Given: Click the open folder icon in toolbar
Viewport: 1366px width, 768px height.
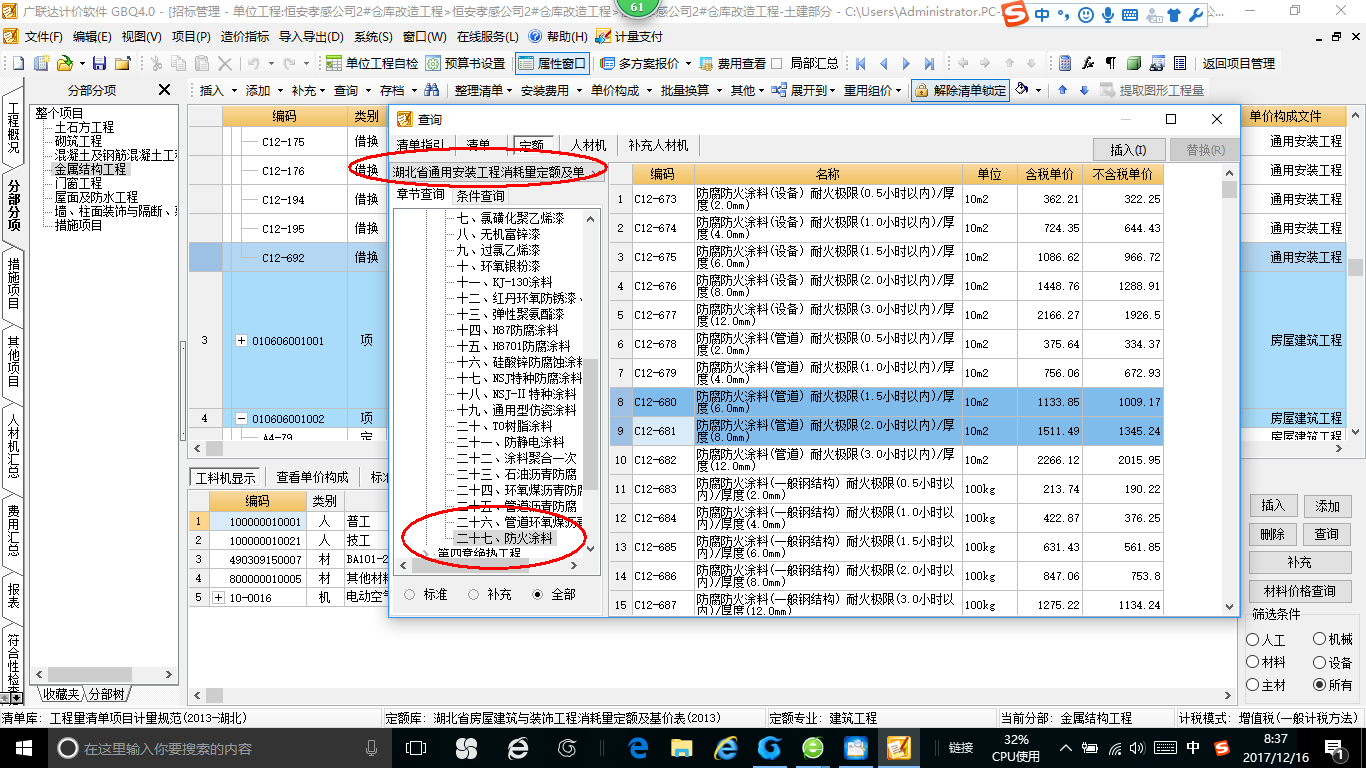Looking at the screenshot, I should tap(64, 63).
